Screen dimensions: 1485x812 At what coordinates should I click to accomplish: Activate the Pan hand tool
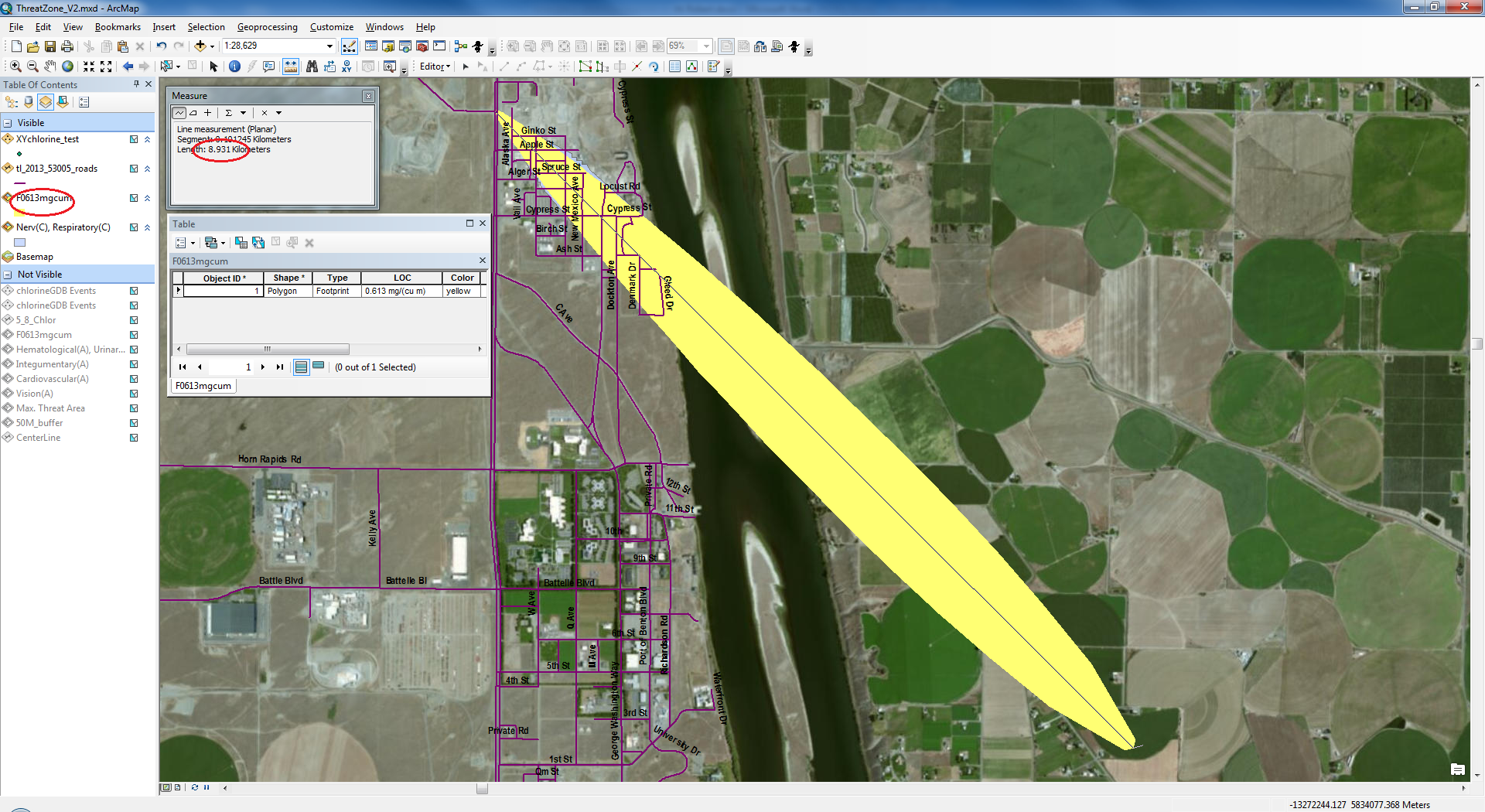point(50,67)
